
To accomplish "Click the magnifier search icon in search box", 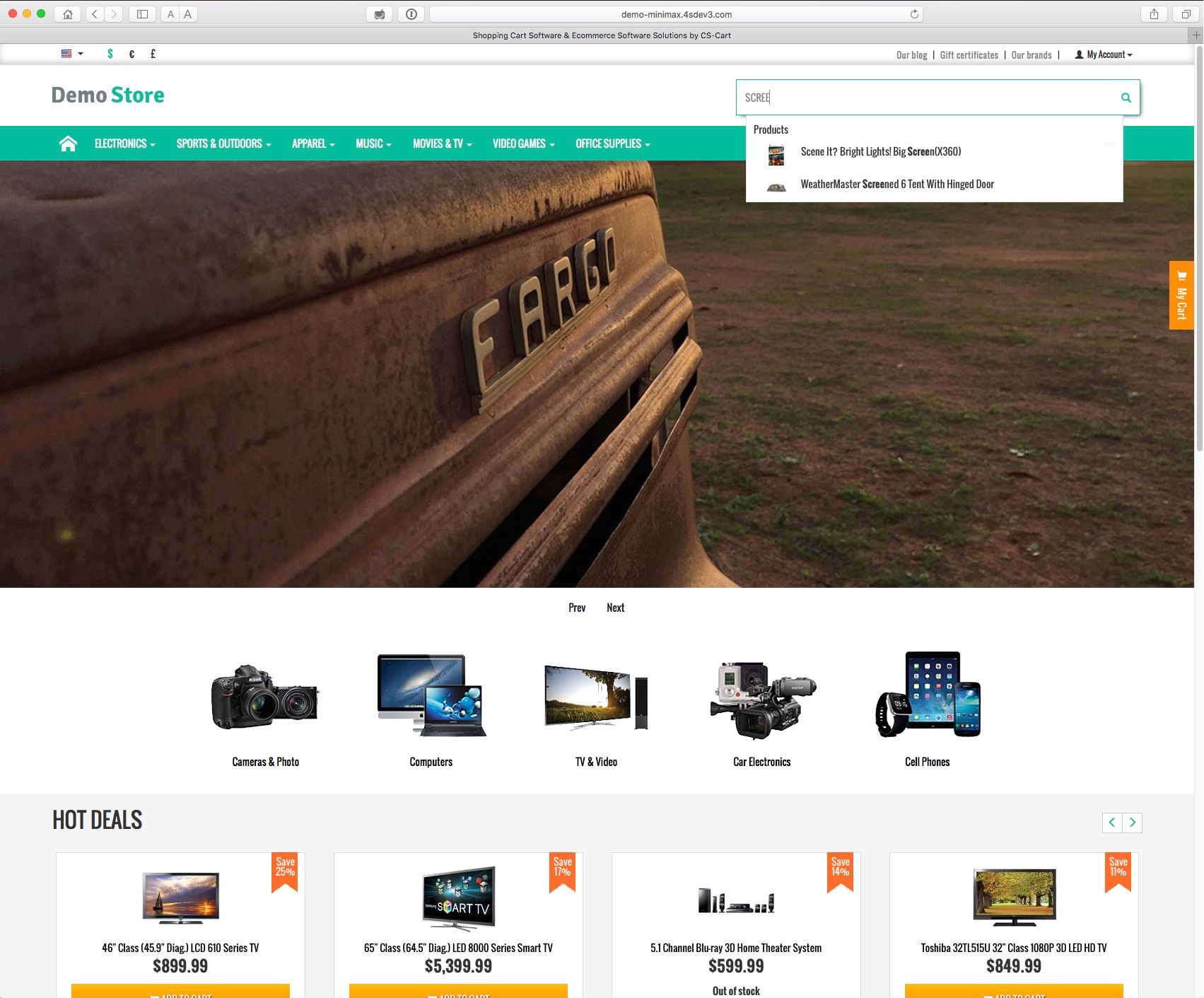I will (x=1126, y=98).
